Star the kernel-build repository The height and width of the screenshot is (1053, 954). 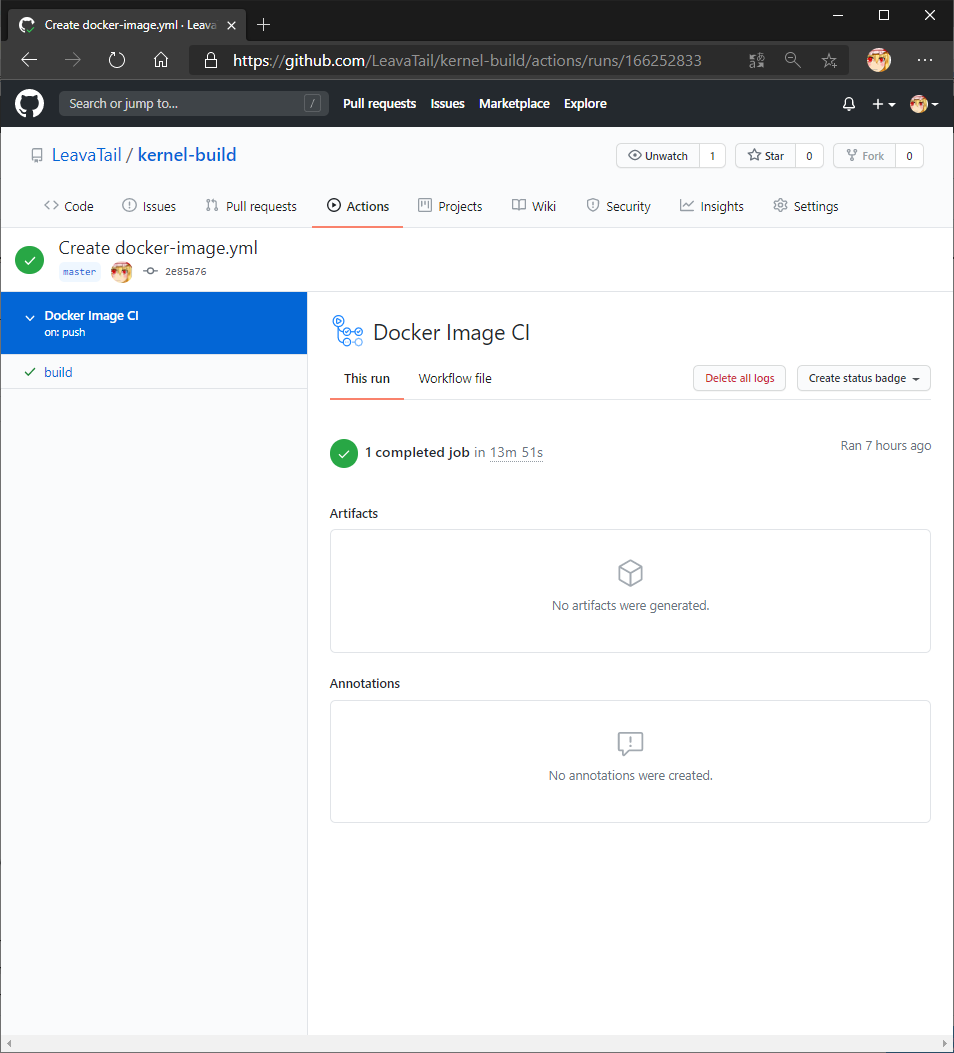(765, 156)
